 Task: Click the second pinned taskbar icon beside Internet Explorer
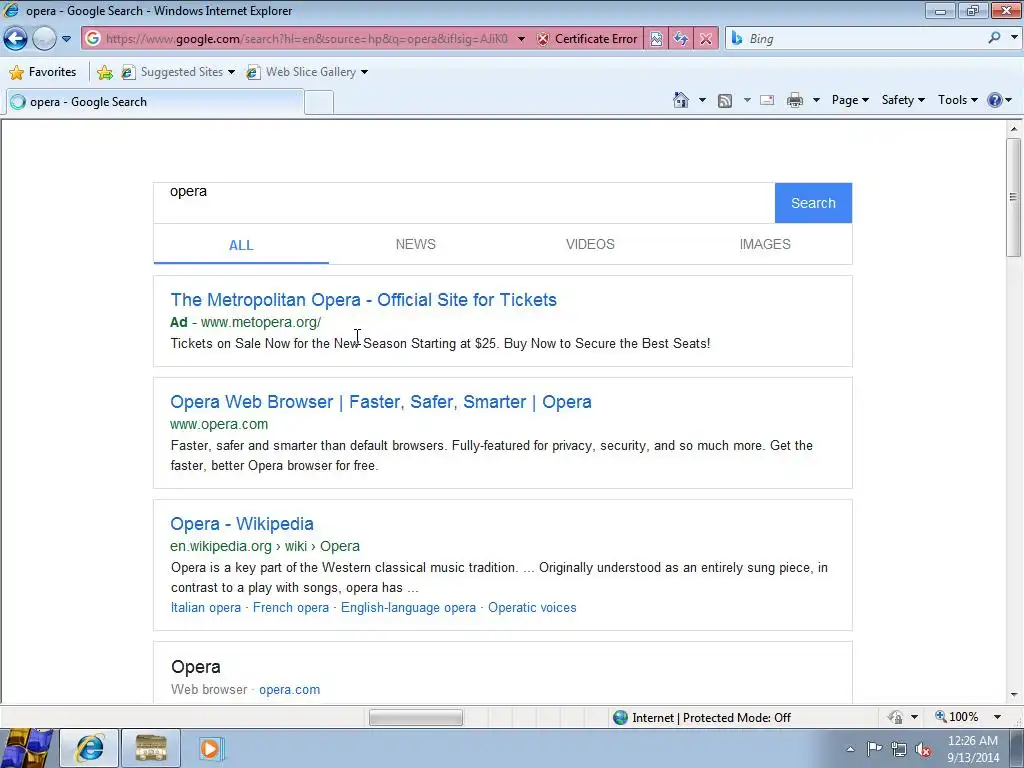point(151,748)
